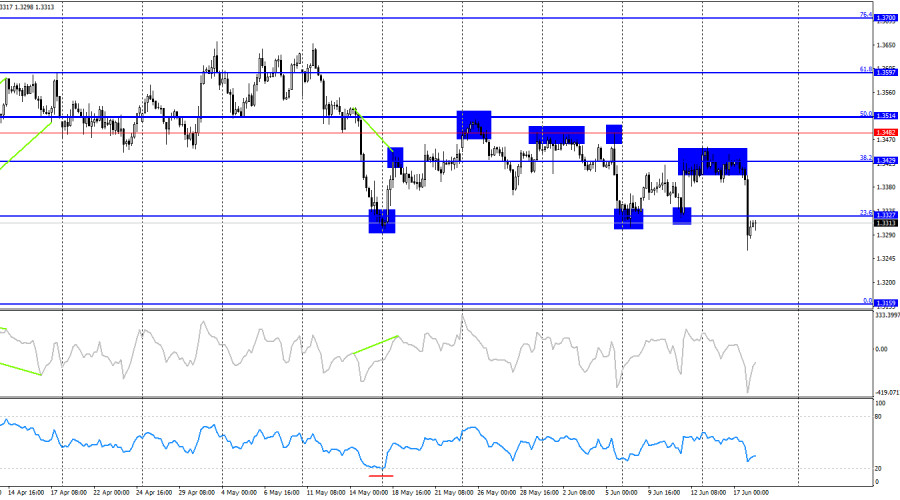Click the 18 May 16:00 date label

tap(411, 493)
